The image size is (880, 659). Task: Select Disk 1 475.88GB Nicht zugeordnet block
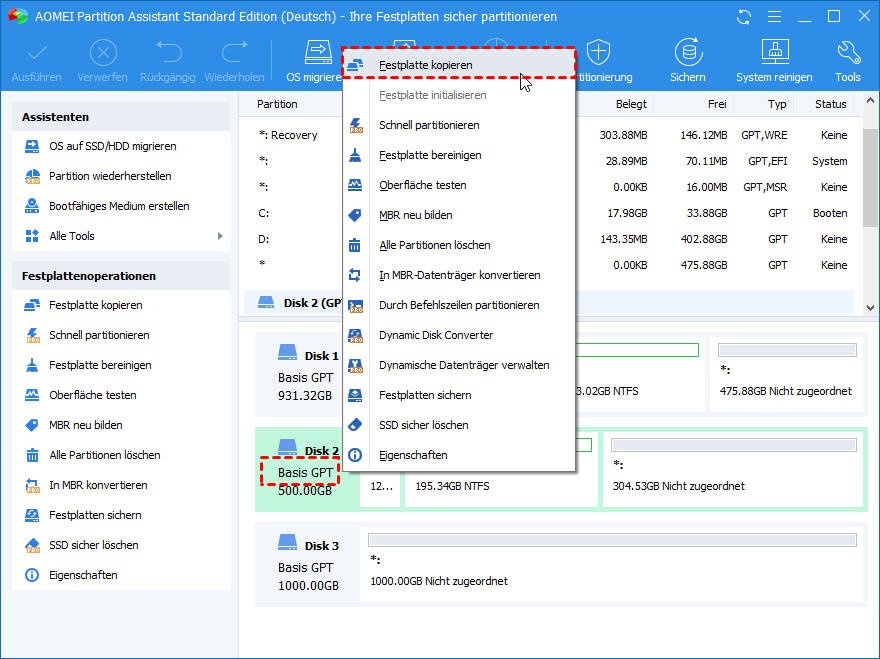click(x=787, y=373)
